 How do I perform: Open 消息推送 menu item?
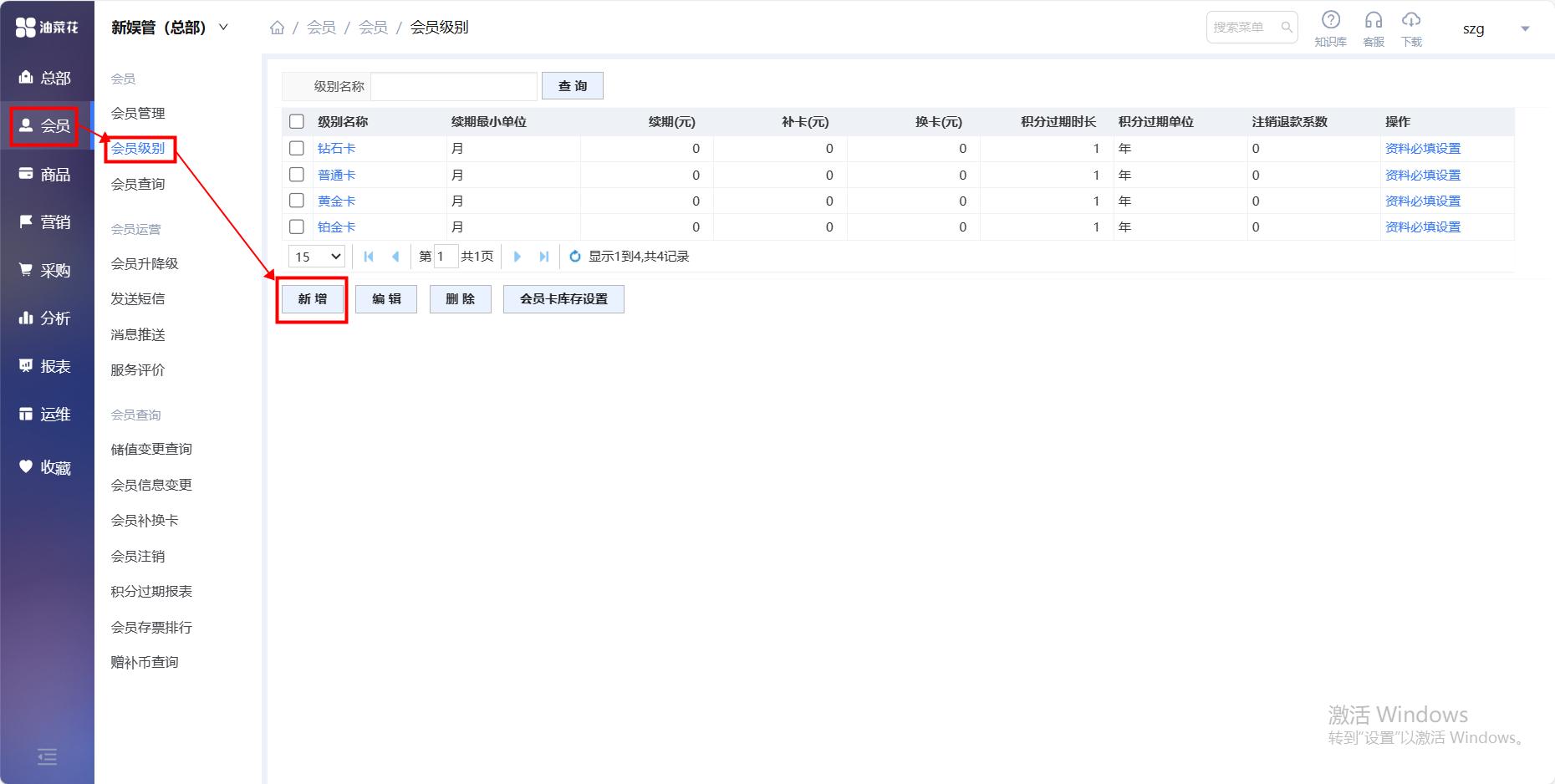tap(138, 334)
